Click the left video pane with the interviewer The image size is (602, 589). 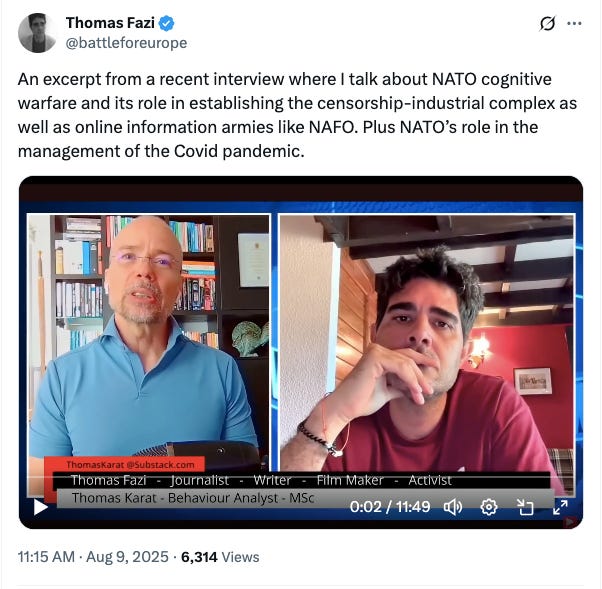coord(149,342)
